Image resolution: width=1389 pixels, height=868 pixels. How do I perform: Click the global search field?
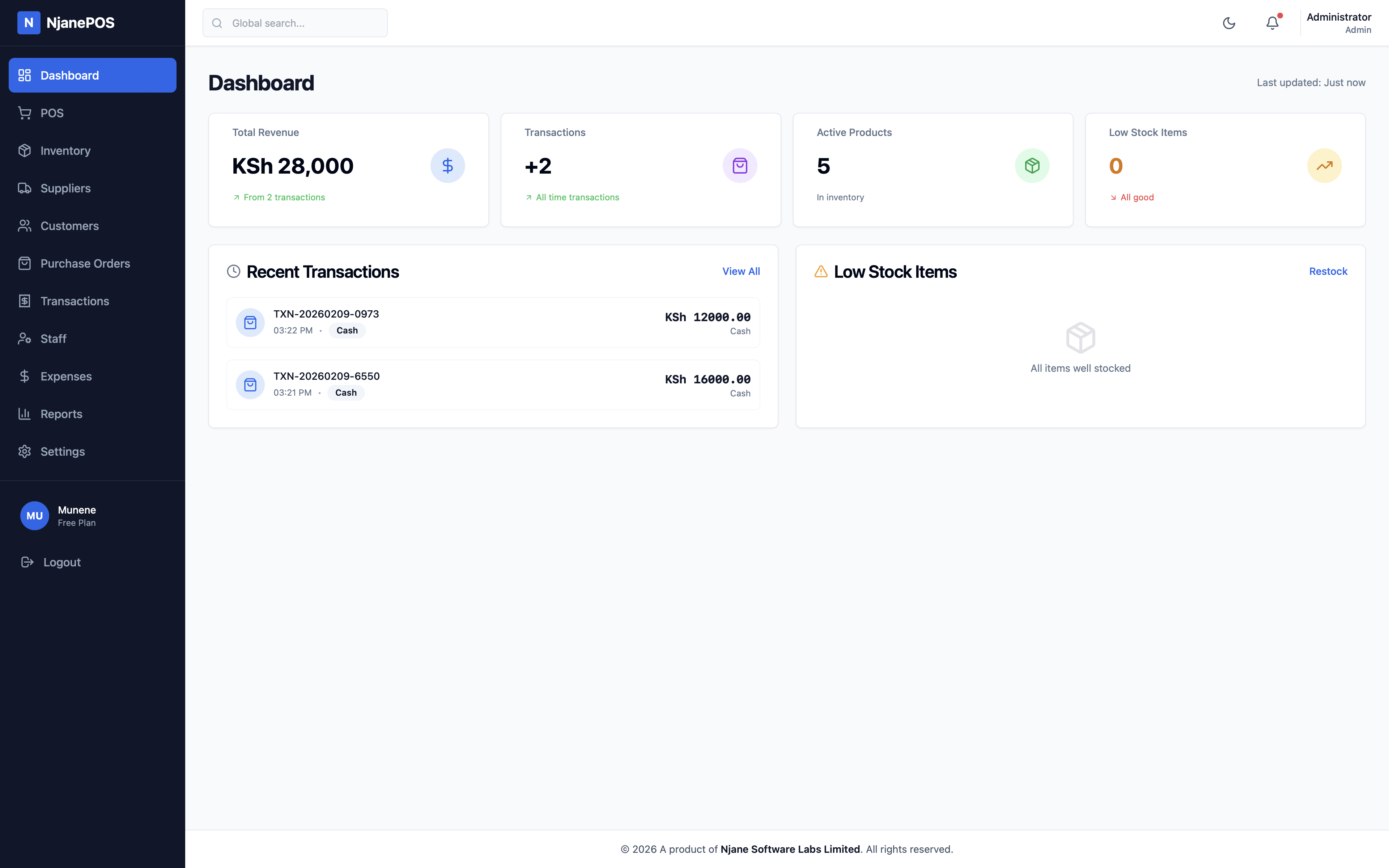click(x=295, y=23)
